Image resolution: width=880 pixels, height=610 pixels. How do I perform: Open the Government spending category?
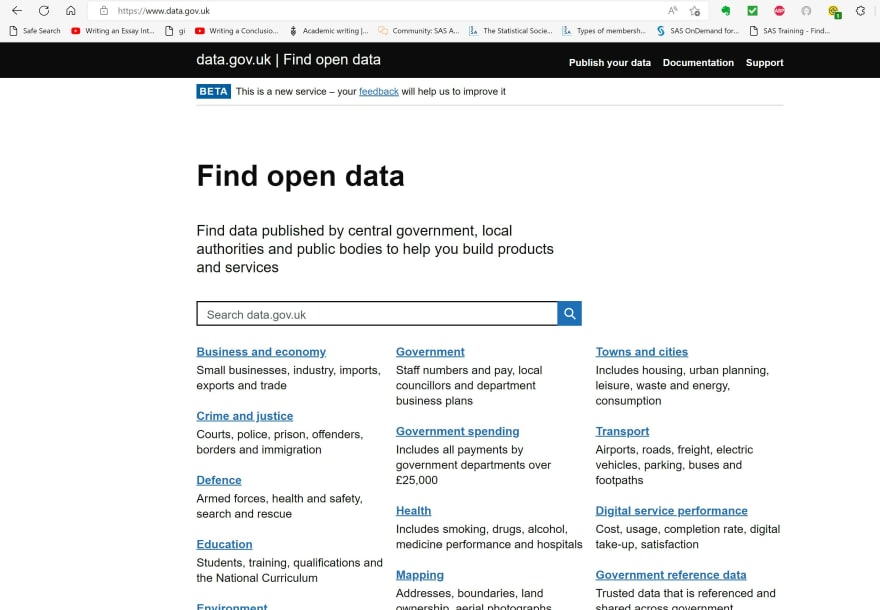coord(457,432)
